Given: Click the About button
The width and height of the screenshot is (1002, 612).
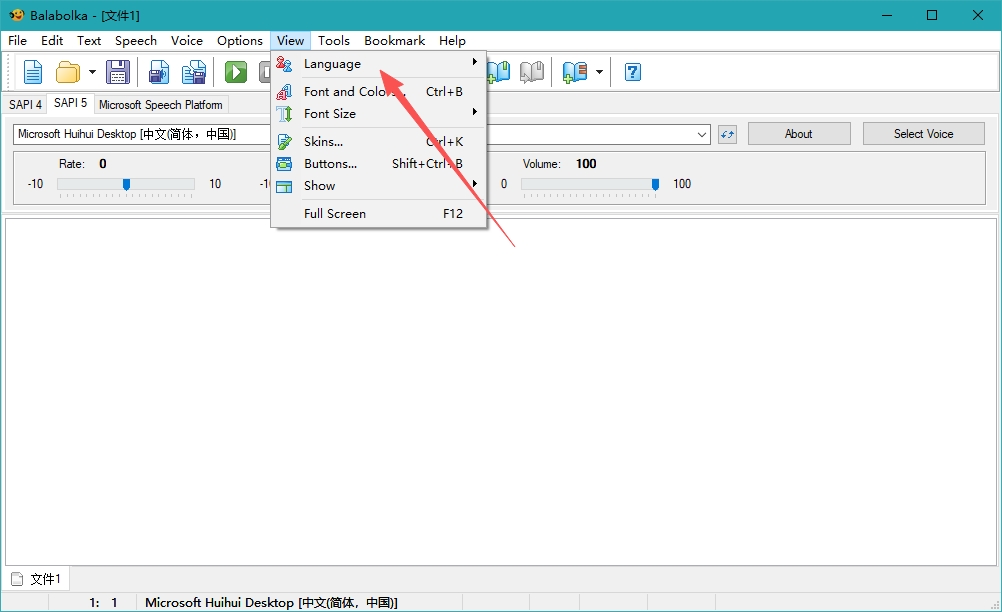Looking at the screenshot, I should click(799, 134).
